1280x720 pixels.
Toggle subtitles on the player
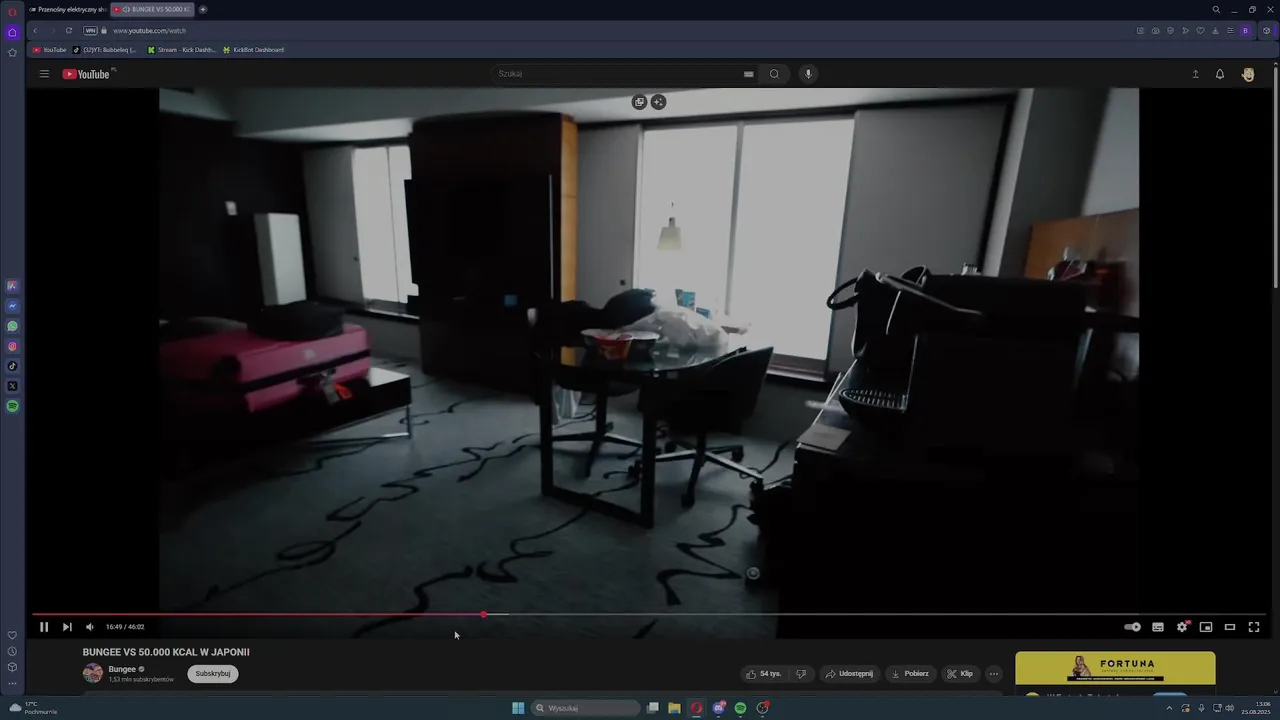pos(1158,627)
